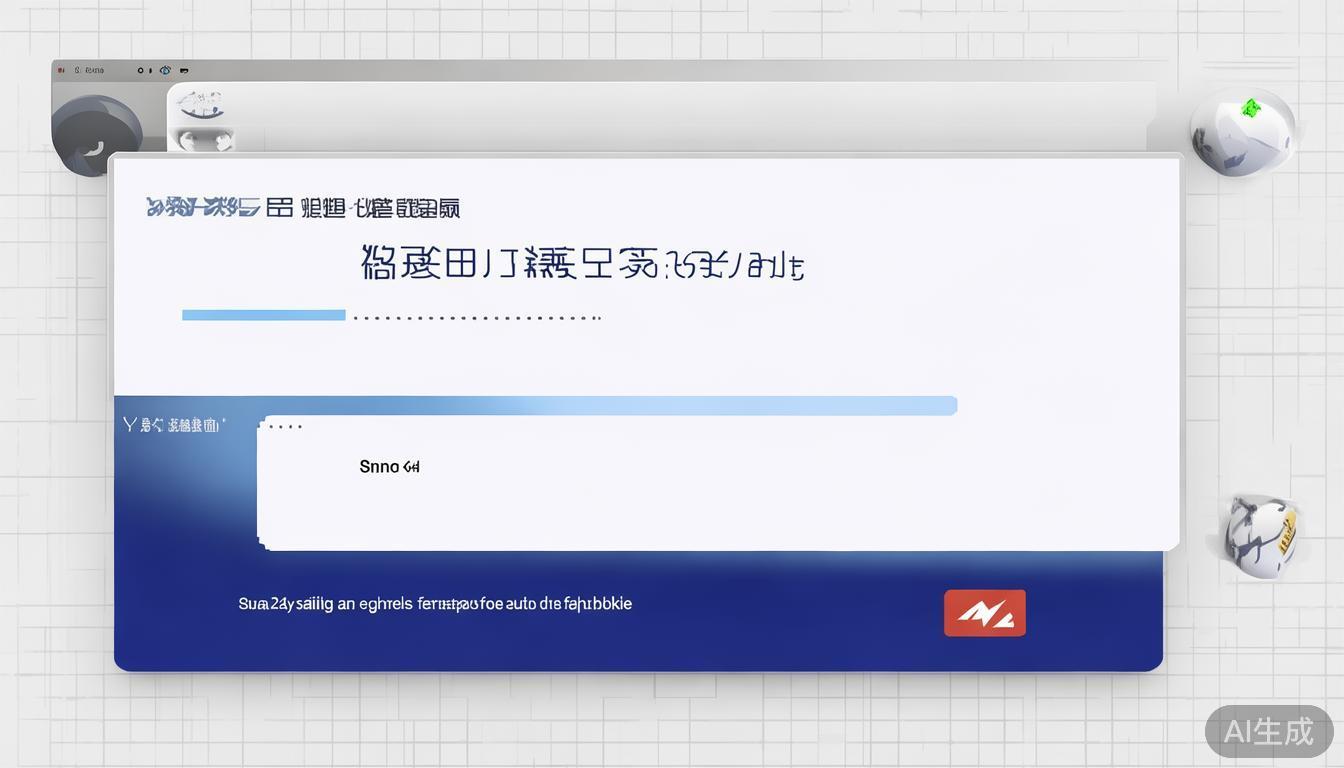
Task: Click the blue stylized logo in dialog header
Action: click(x=203, y=207)
